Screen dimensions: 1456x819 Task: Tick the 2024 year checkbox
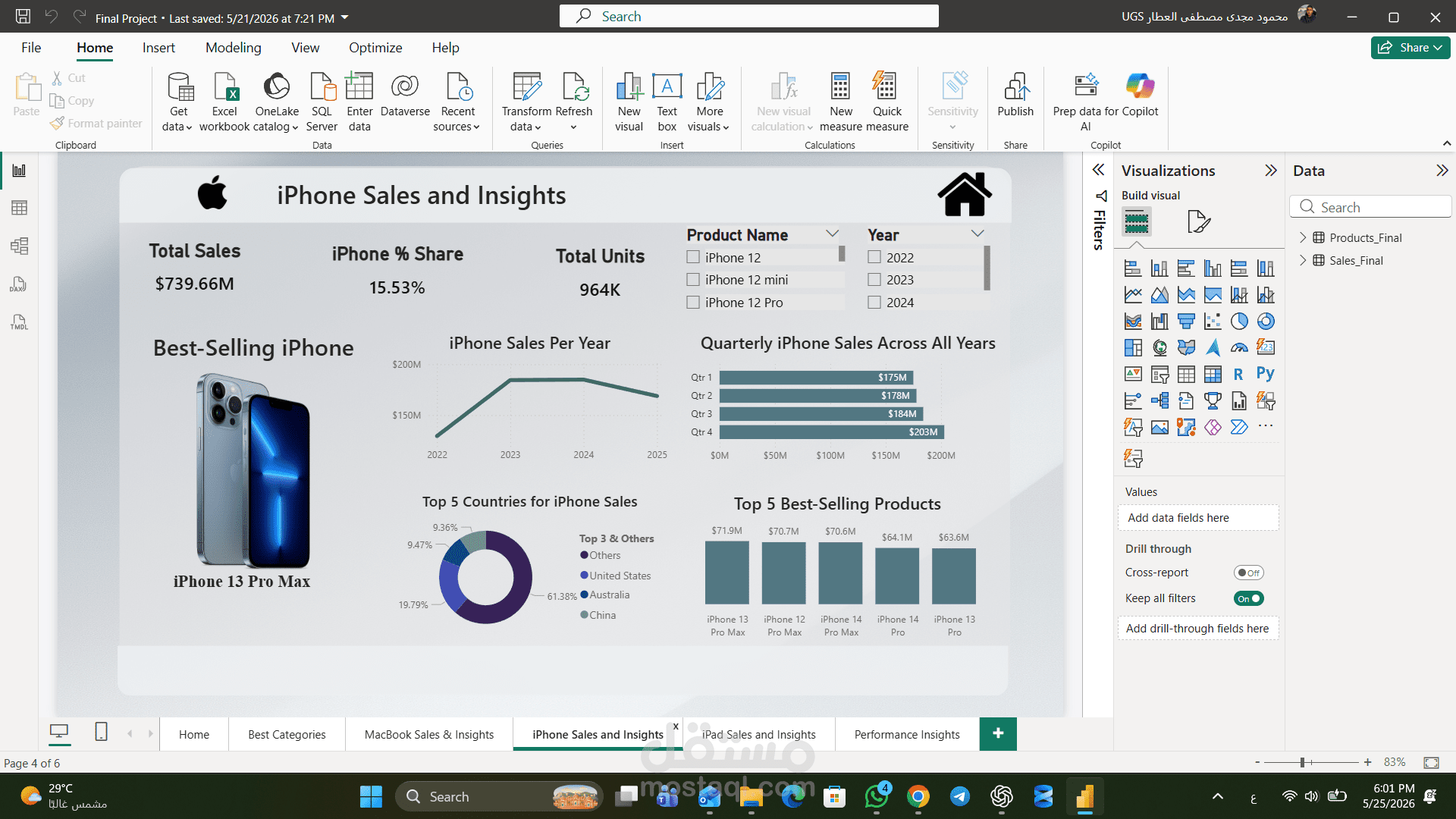(x=874, y=303)
